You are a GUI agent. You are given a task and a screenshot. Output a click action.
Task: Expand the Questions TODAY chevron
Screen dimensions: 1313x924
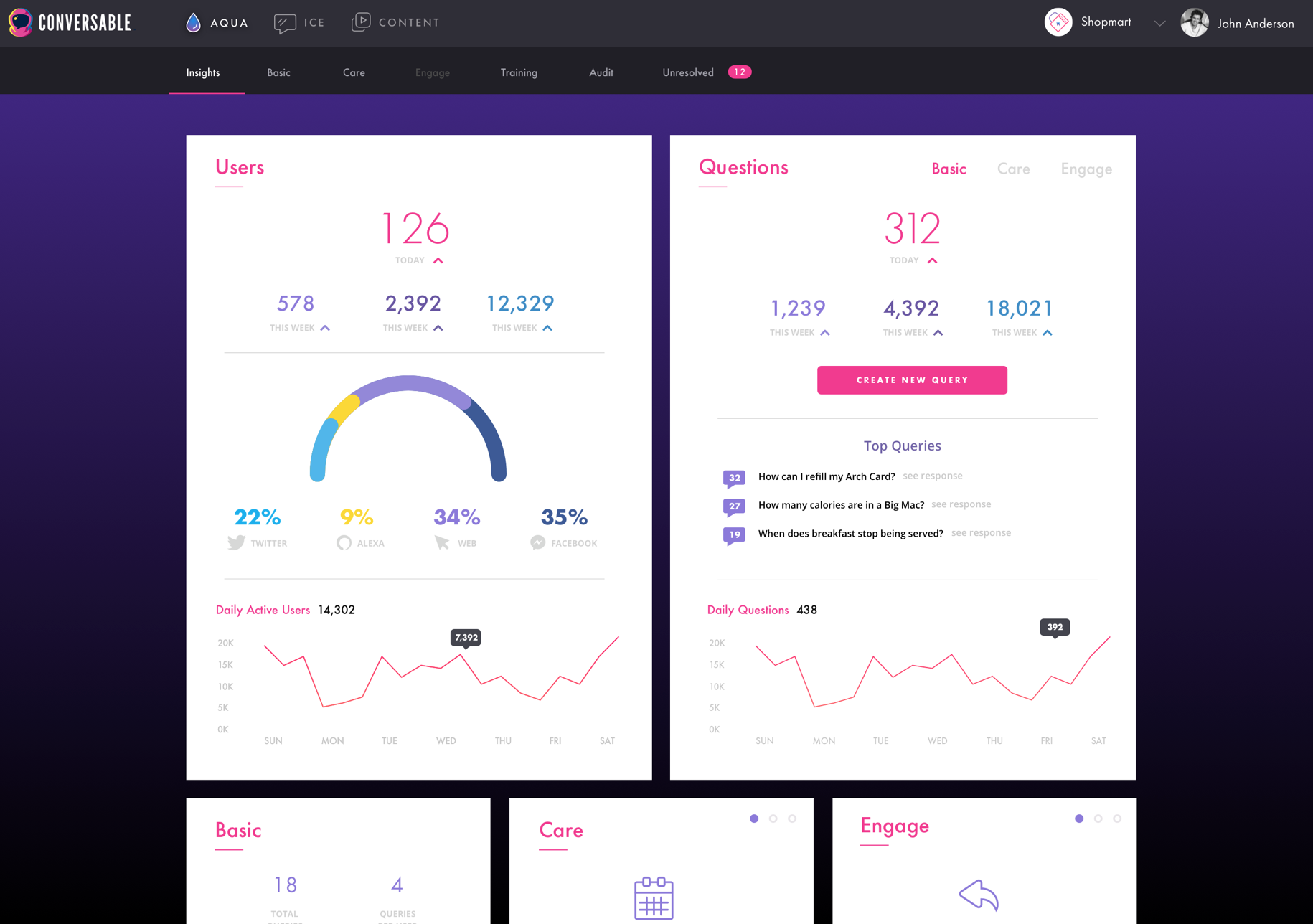(x=932, y=260)
